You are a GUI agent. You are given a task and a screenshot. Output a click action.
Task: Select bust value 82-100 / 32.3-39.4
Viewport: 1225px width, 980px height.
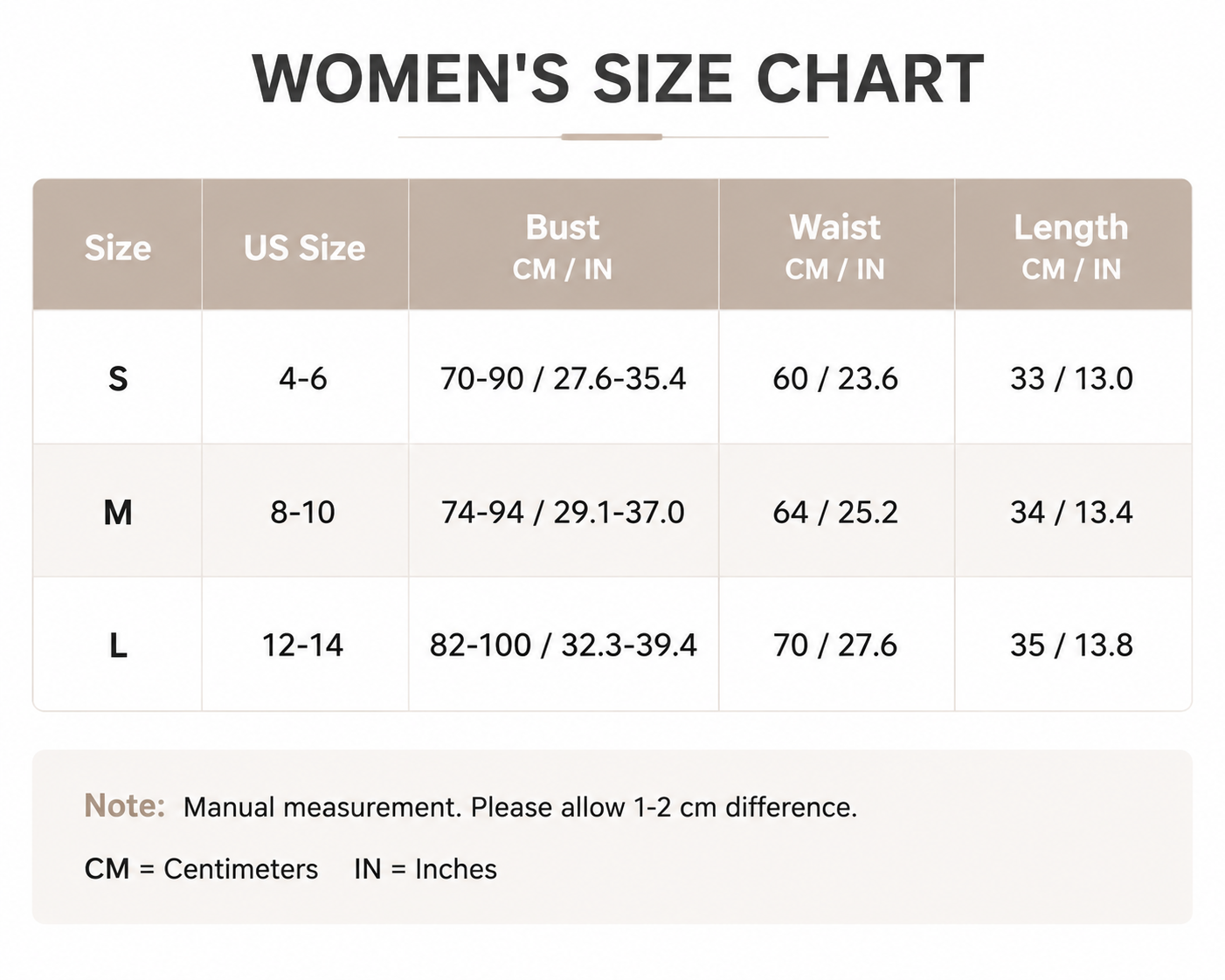(563, 645)
